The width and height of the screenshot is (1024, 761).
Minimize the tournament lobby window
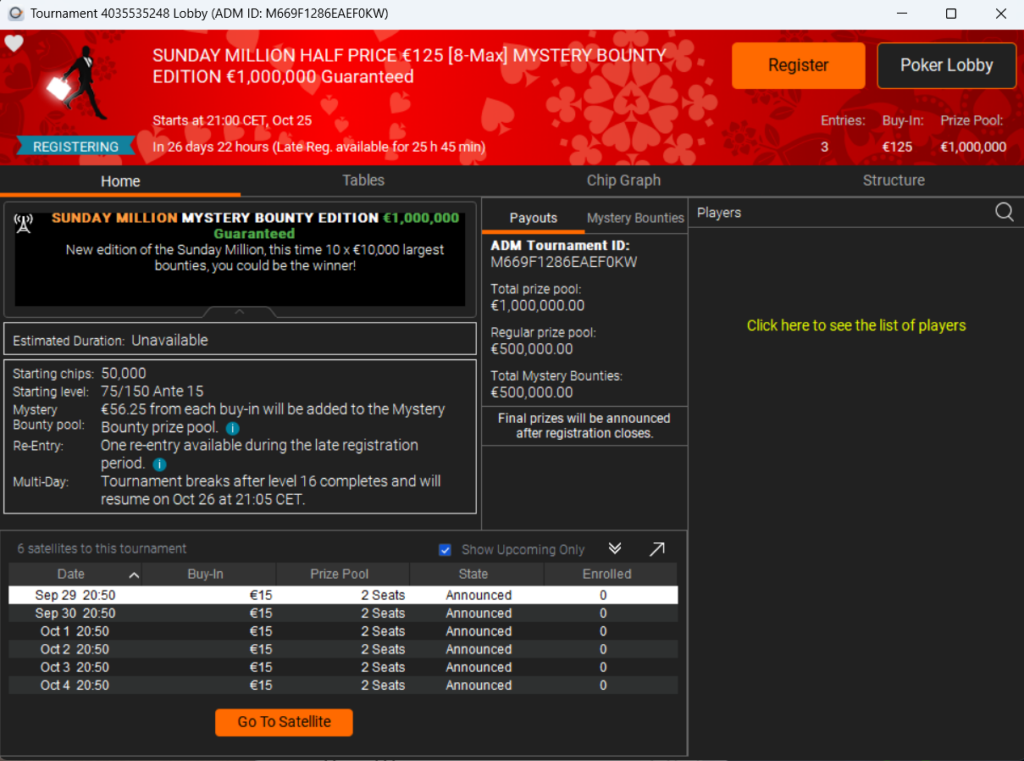click(x=902, y=14)
